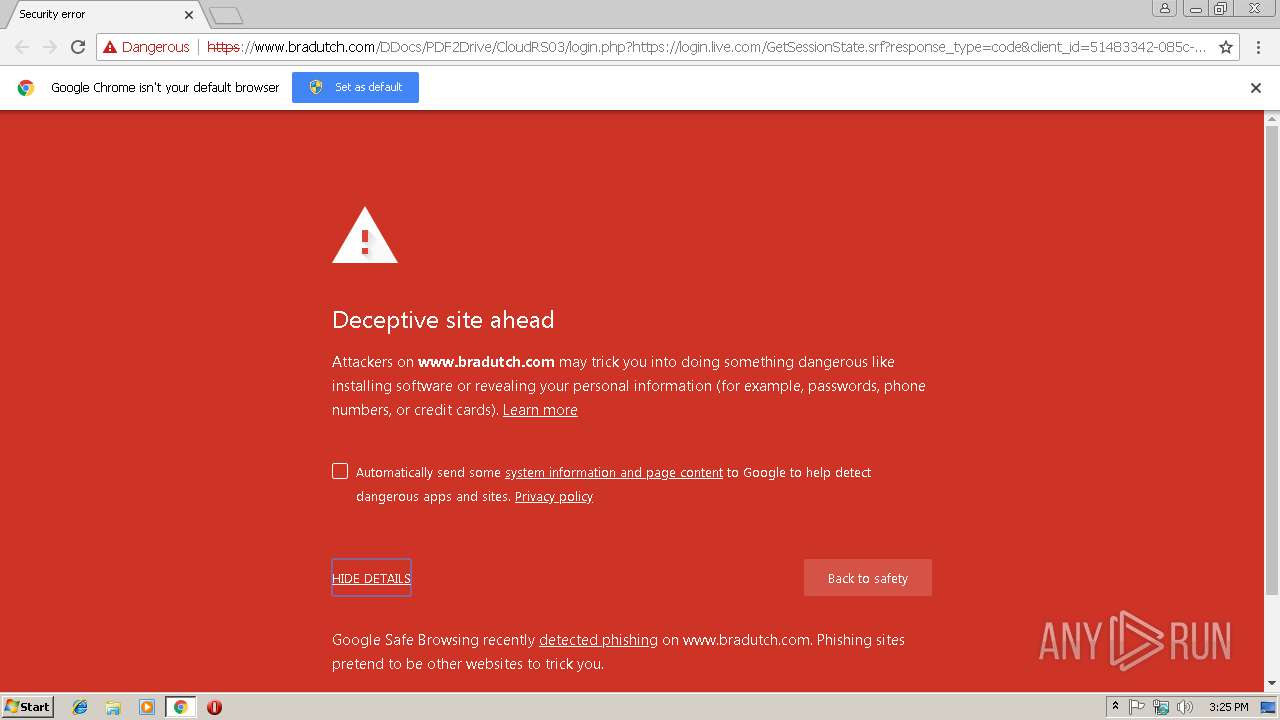Click the address bar URL field
The height and width of the screenshot is (720, 1280).
click(x=705, y=47)
